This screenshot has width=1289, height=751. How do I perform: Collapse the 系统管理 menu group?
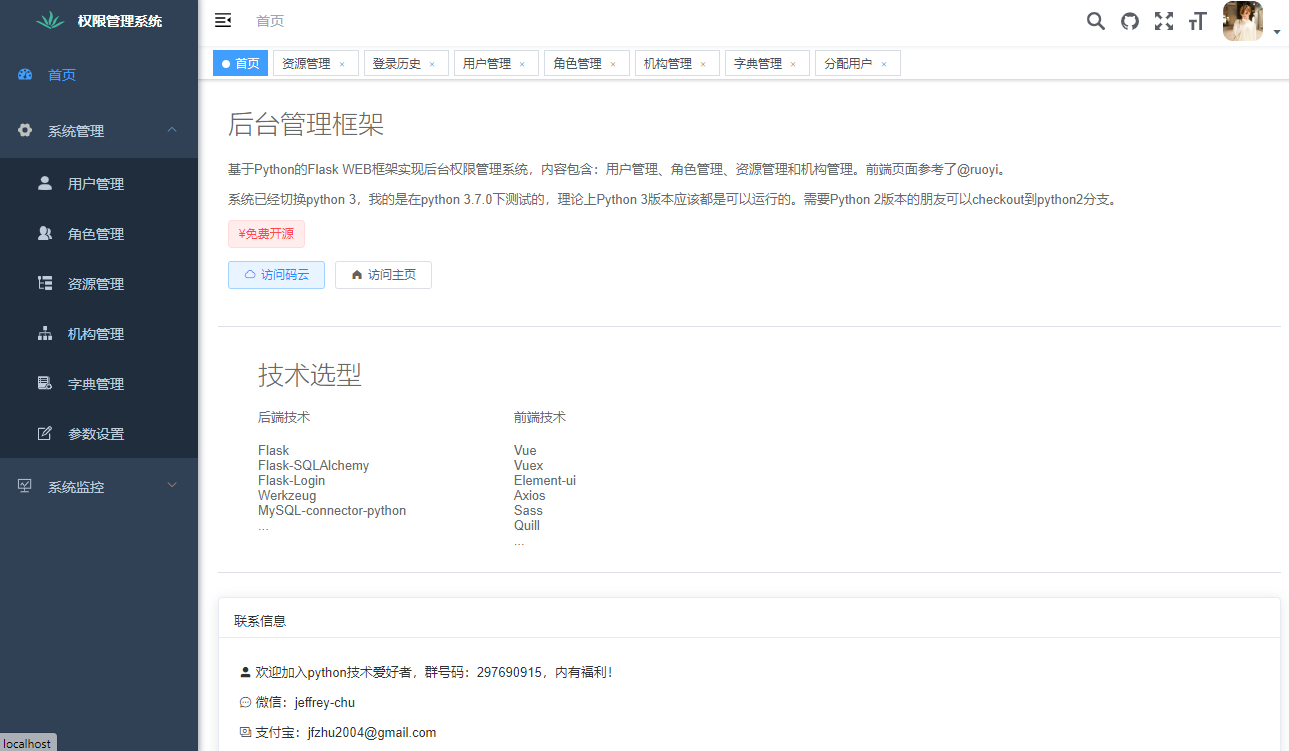[99, 131]
